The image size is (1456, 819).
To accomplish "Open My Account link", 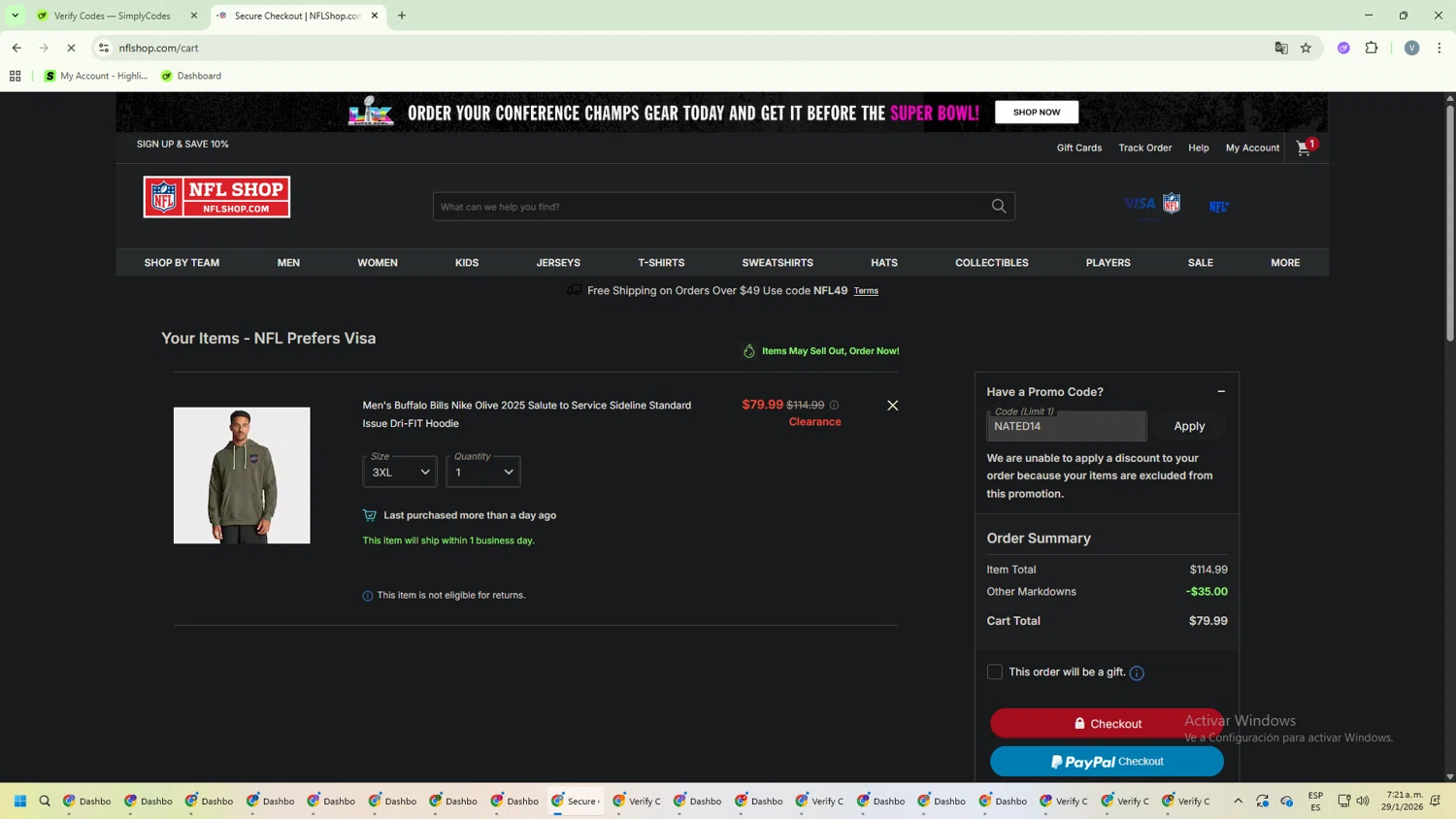I will [1252, 147].
